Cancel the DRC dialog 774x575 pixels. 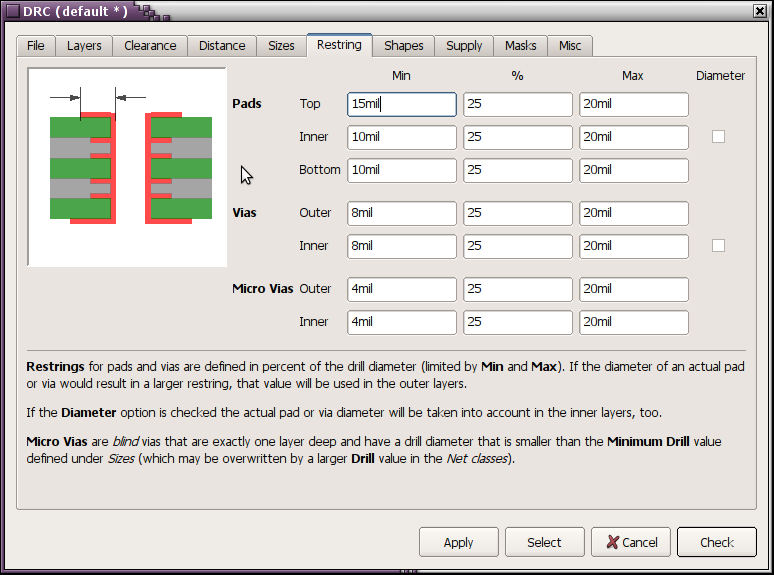[631, 542]
